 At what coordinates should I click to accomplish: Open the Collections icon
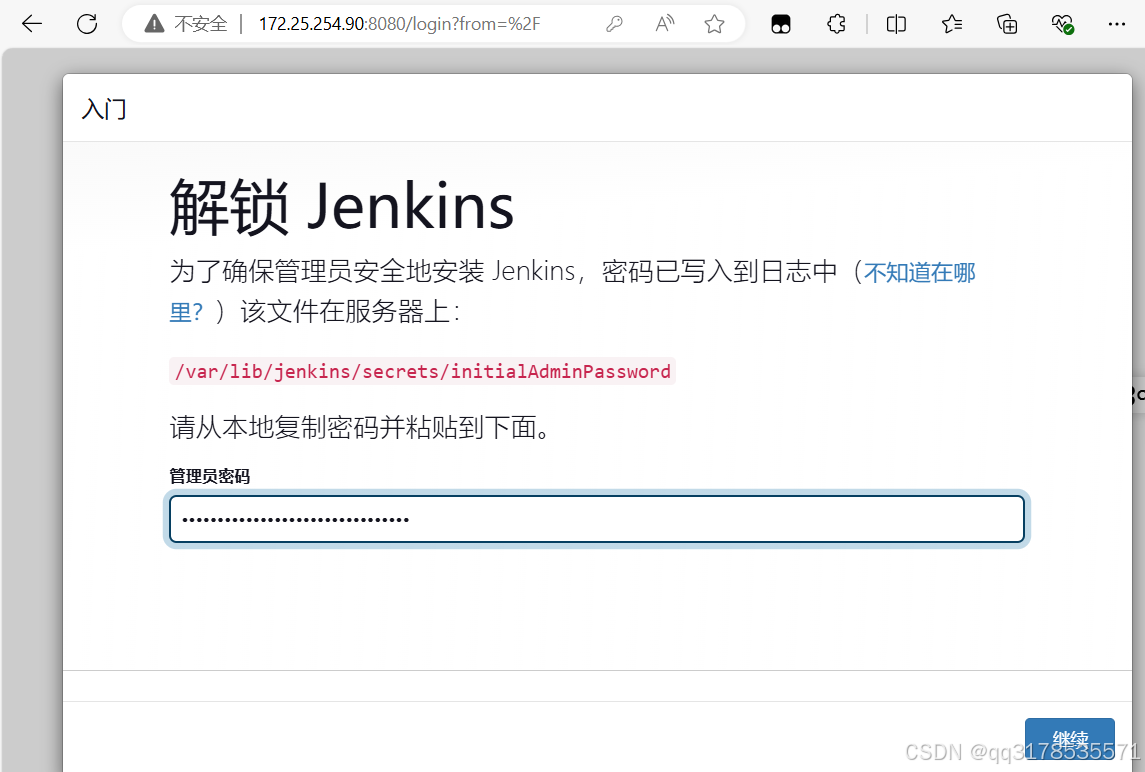1007,24
